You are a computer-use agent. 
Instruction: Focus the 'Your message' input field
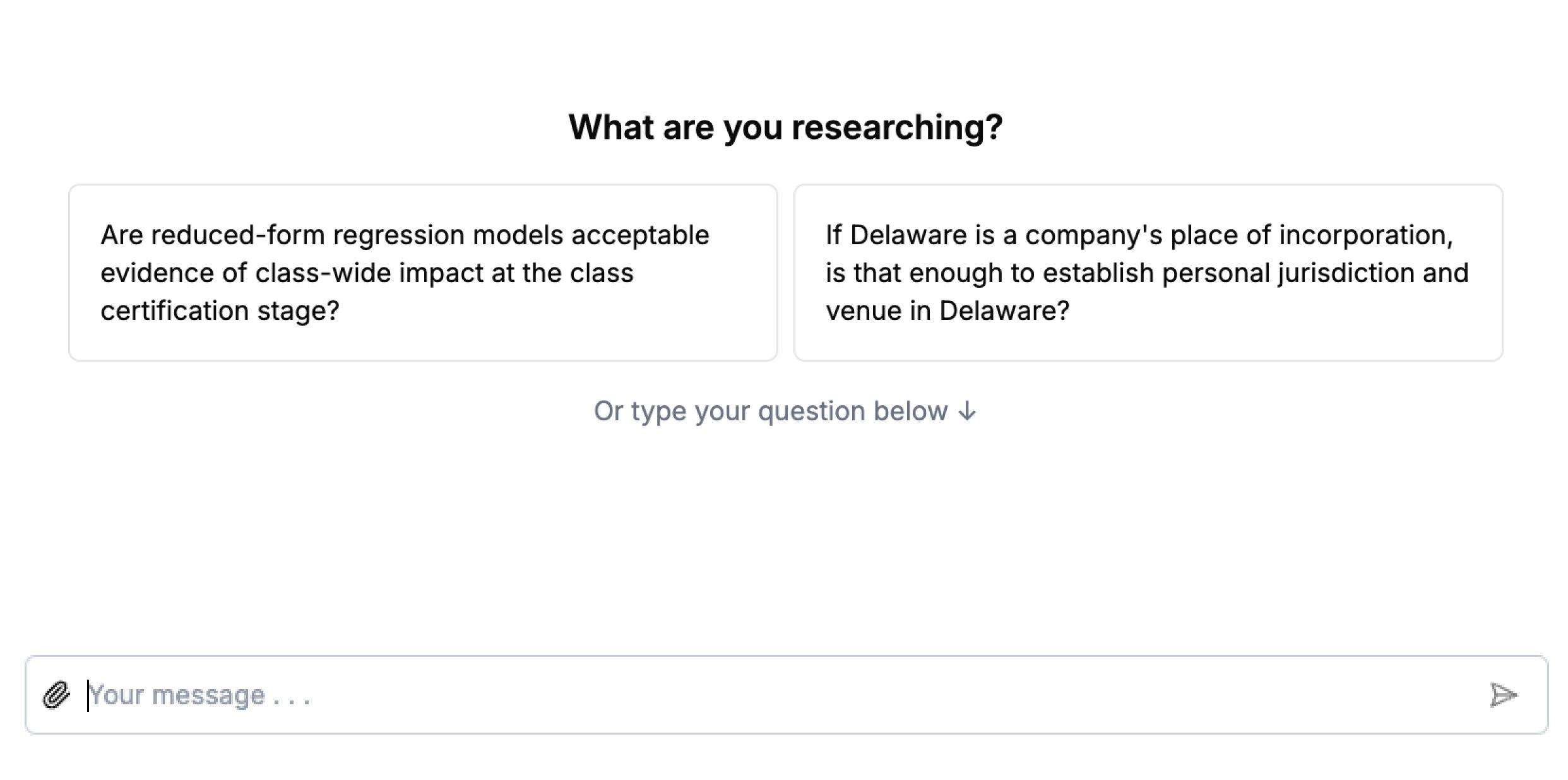pos(783,695)
